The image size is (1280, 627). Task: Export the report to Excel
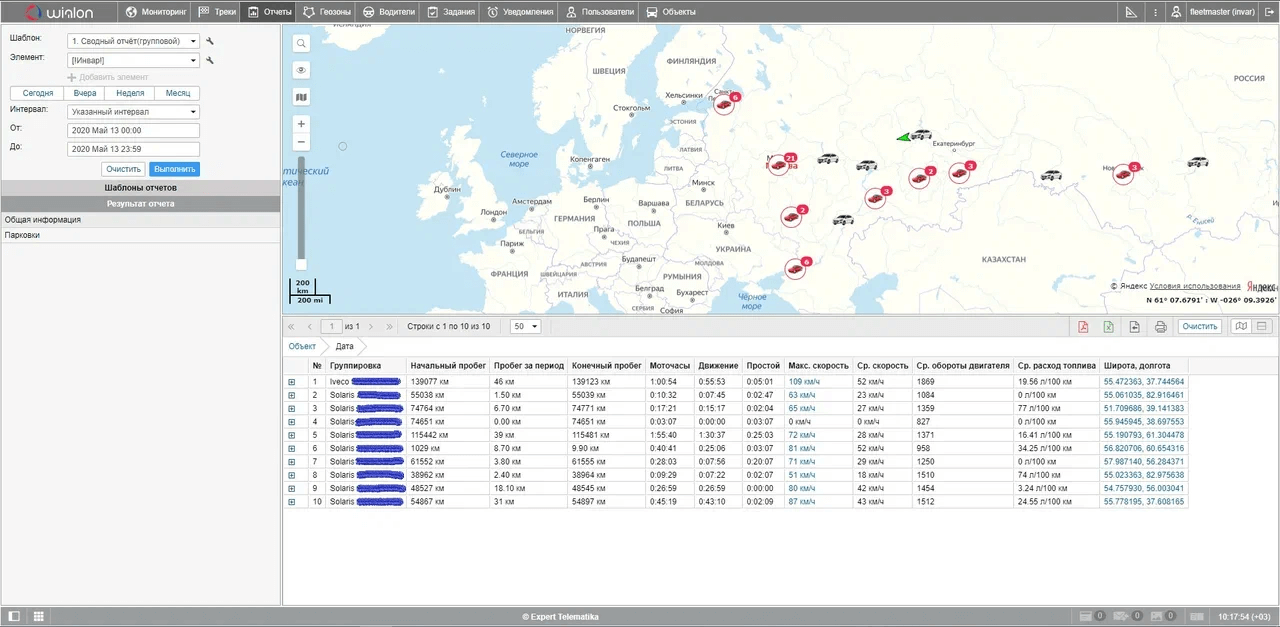[1109, 327]
